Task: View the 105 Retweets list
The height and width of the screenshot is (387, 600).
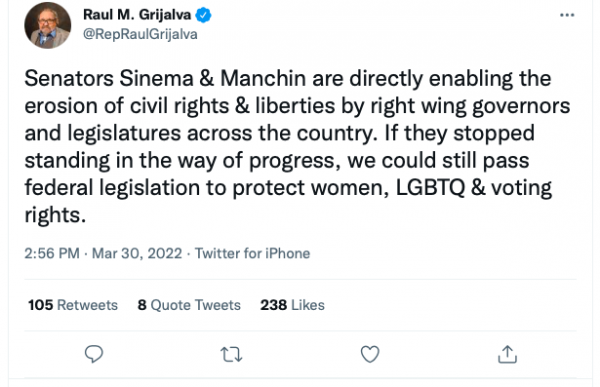Action: pos(73,305)
